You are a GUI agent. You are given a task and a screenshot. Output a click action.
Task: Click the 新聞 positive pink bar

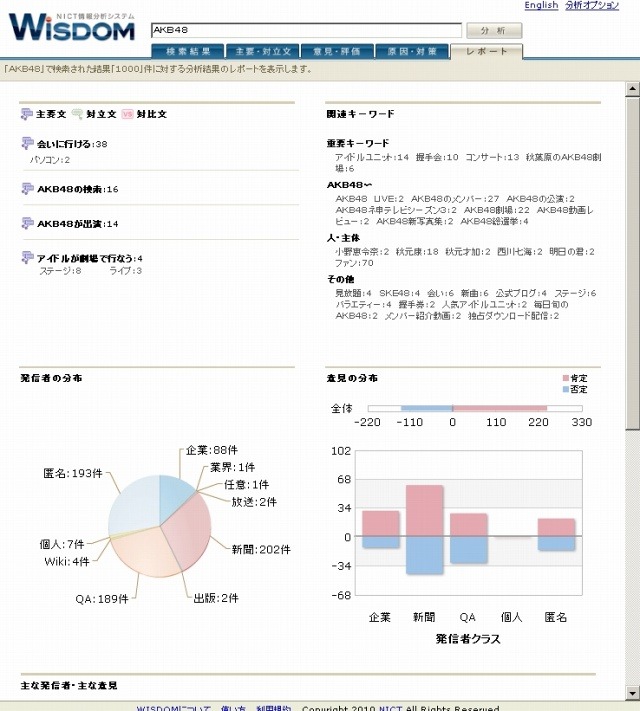[x=425, y=511]
